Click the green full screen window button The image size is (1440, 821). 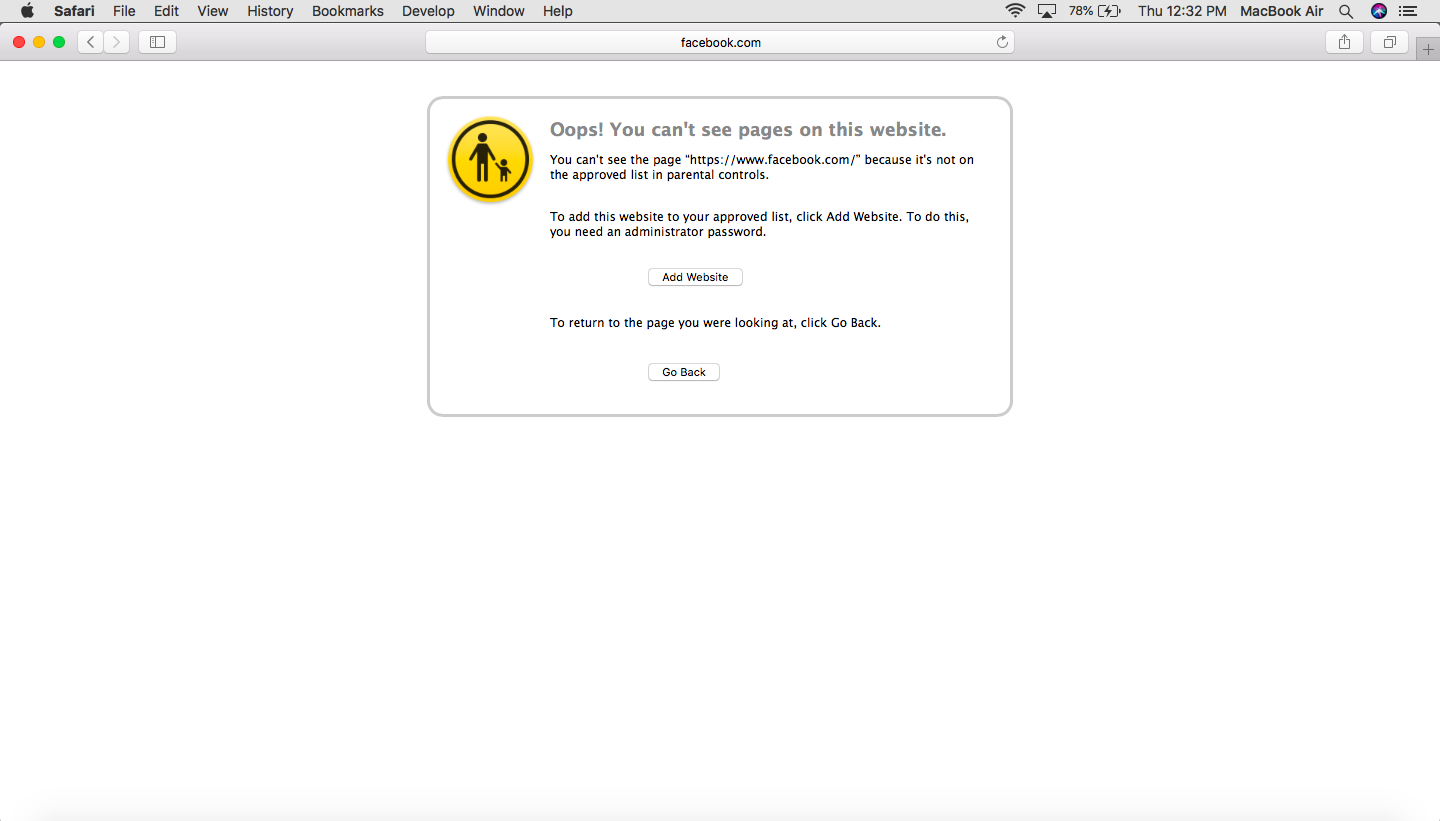coord(59,42)
